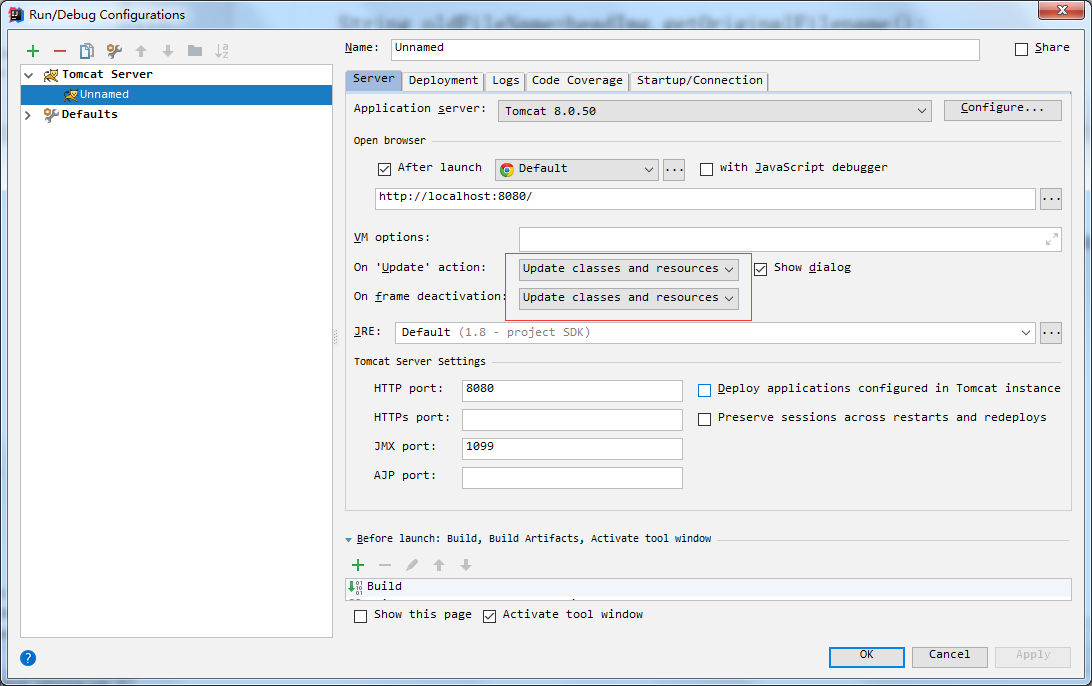Expand the Defaults tree node

coord(29,115)
